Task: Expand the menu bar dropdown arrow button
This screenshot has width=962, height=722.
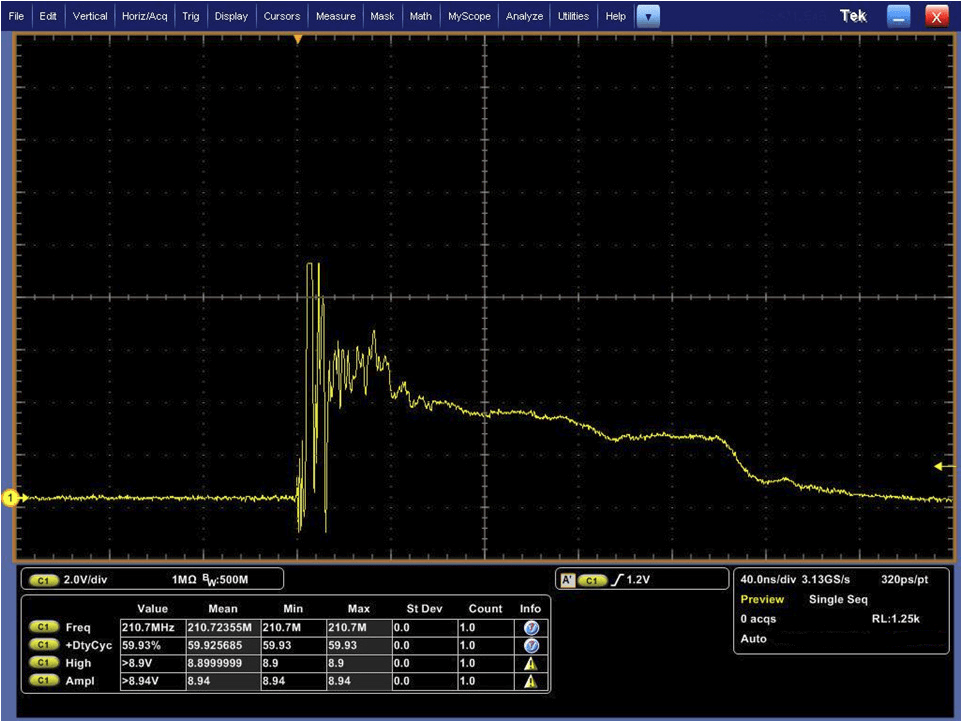Action: point(648,16)
